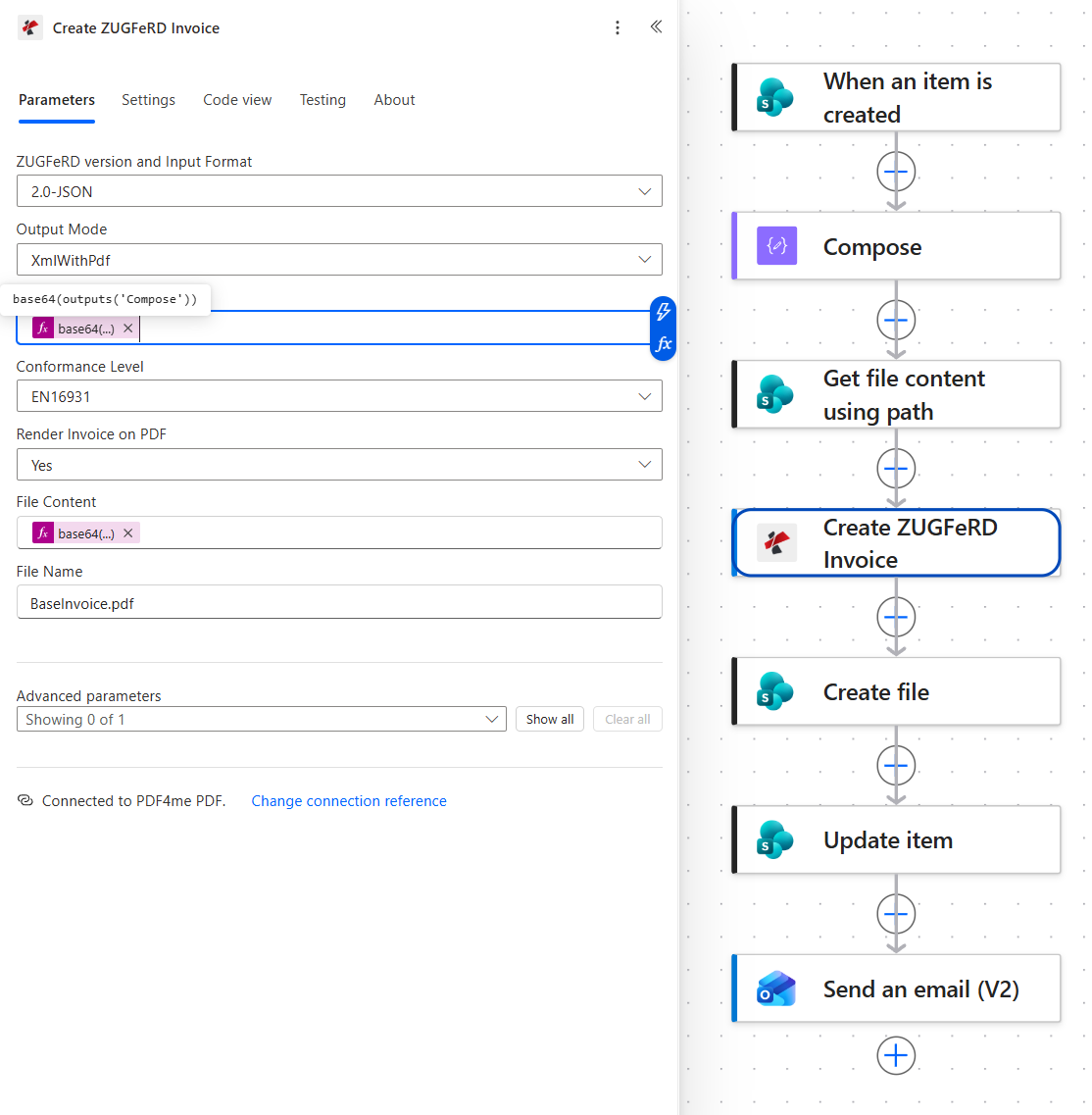Add new step after Send an email (V2)
This screenshot has width=1092, height=1115.
(896, 1055)
